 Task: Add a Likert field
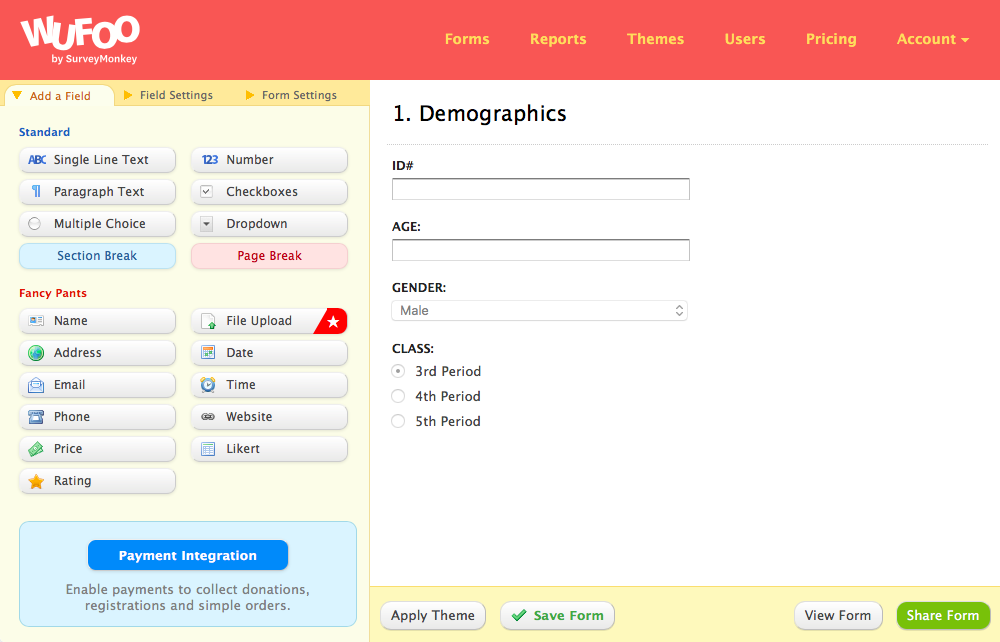(x=269, y=449)
